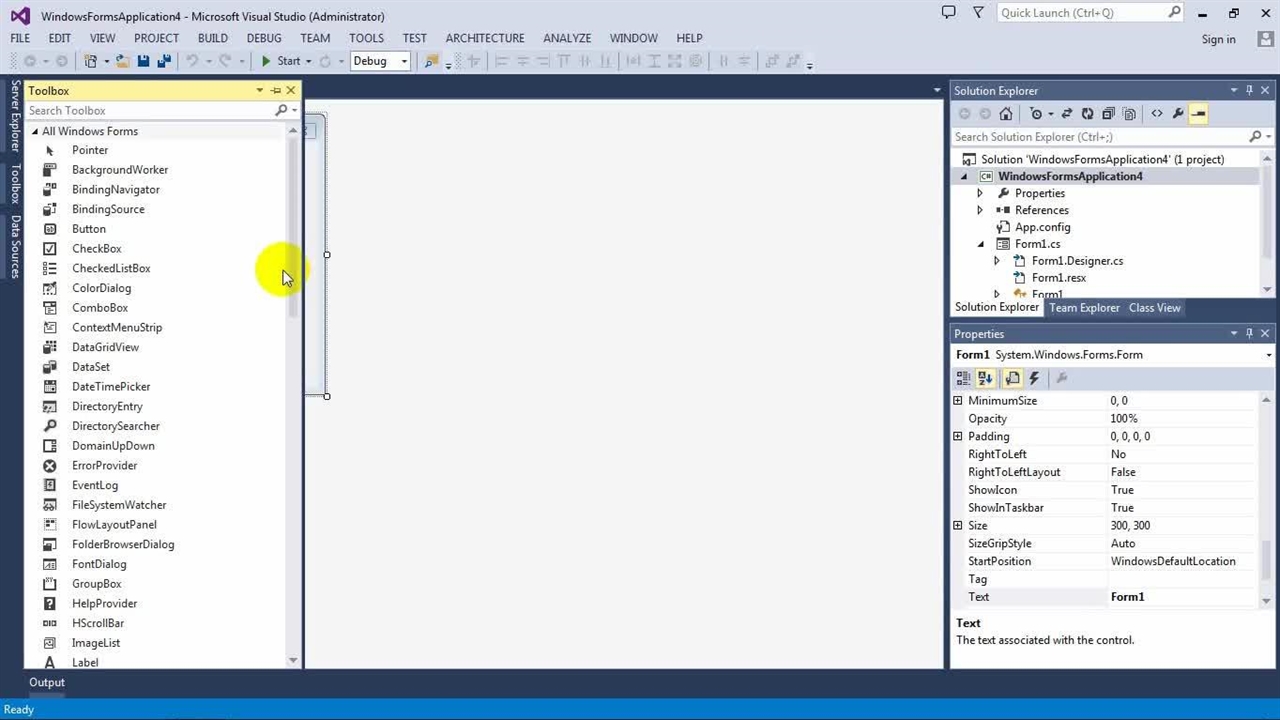Click the Home icon in Solution Explorer
The height and width of the screenshot is (720, 1280).
pyautogui.click(x=1006, y=114)
